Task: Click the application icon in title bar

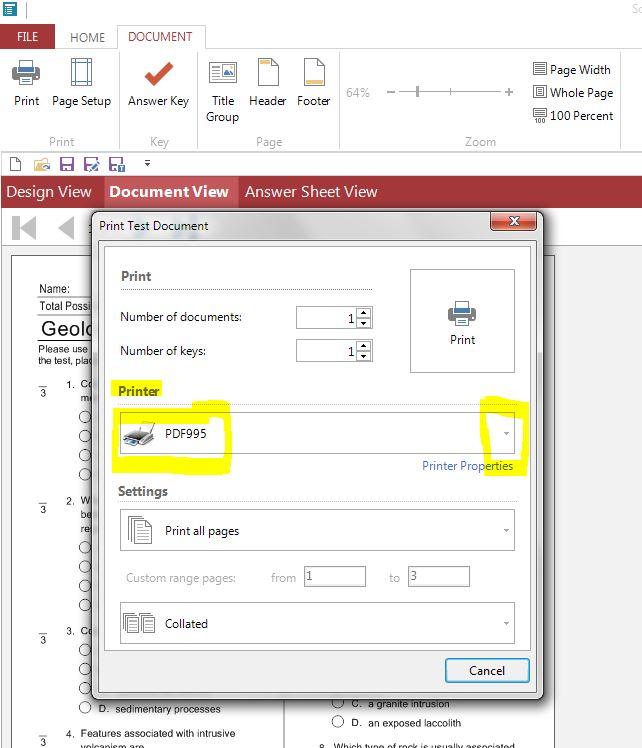Action: coord(10,9)
